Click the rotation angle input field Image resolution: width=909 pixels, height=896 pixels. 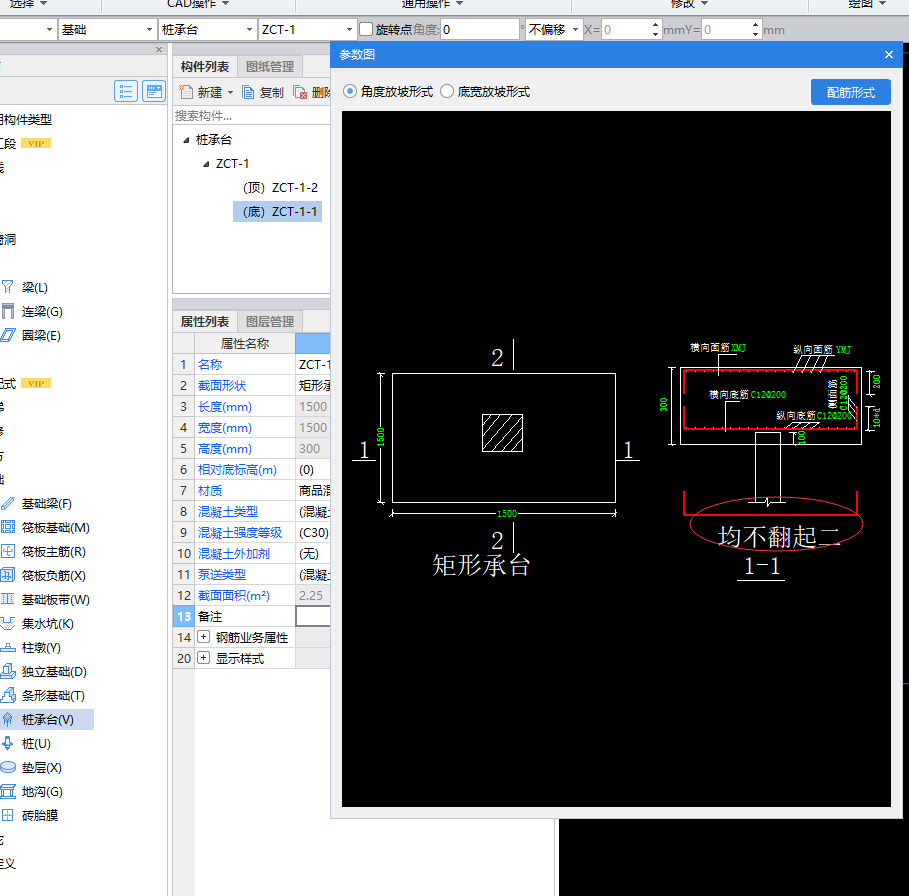point(480,30)
